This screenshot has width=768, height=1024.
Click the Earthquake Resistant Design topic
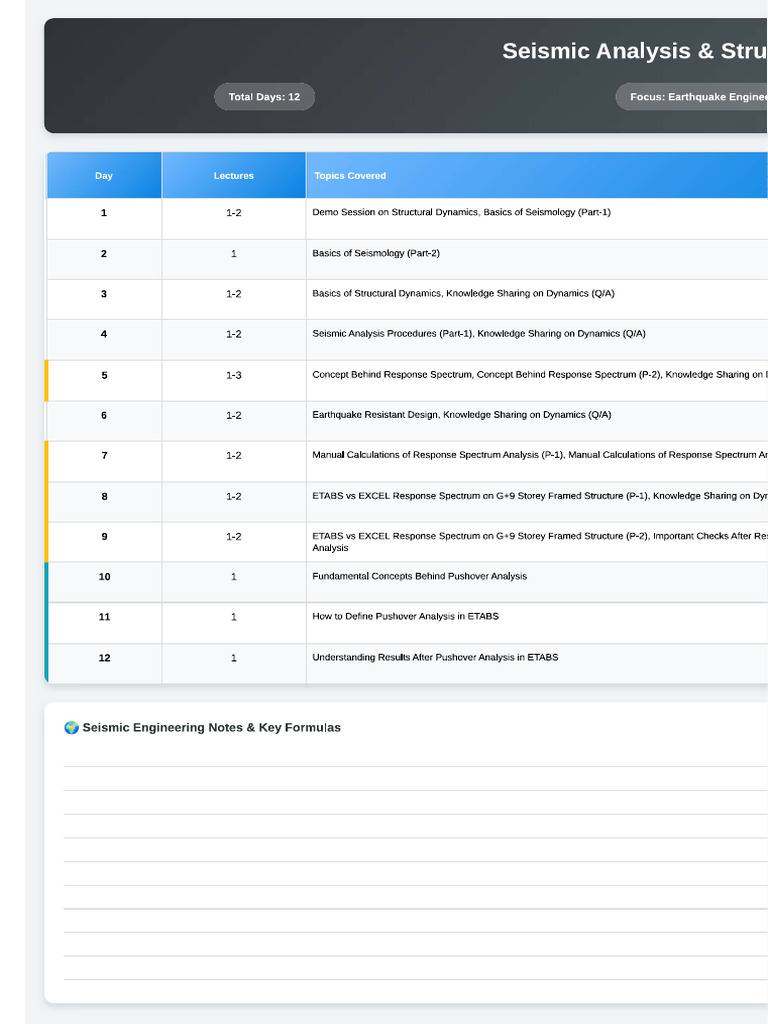[x=462, y=415]
